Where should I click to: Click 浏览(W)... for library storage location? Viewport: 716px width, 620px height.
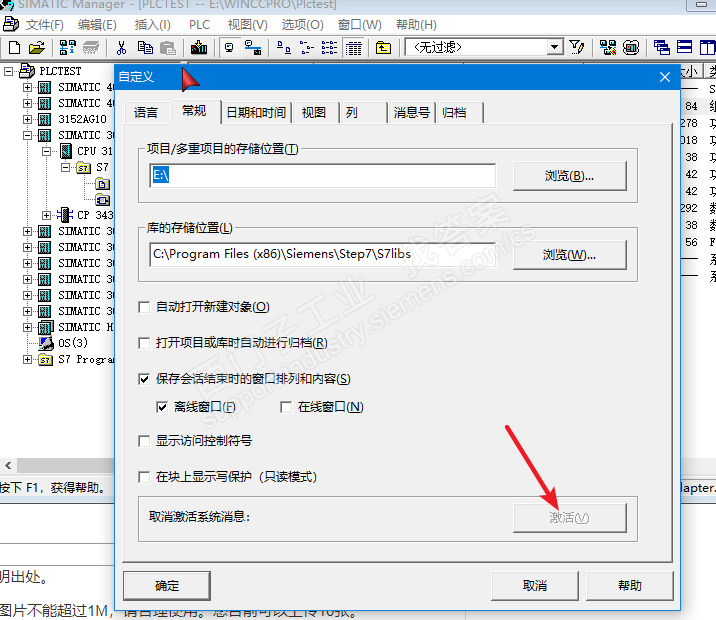pos(569,255)
